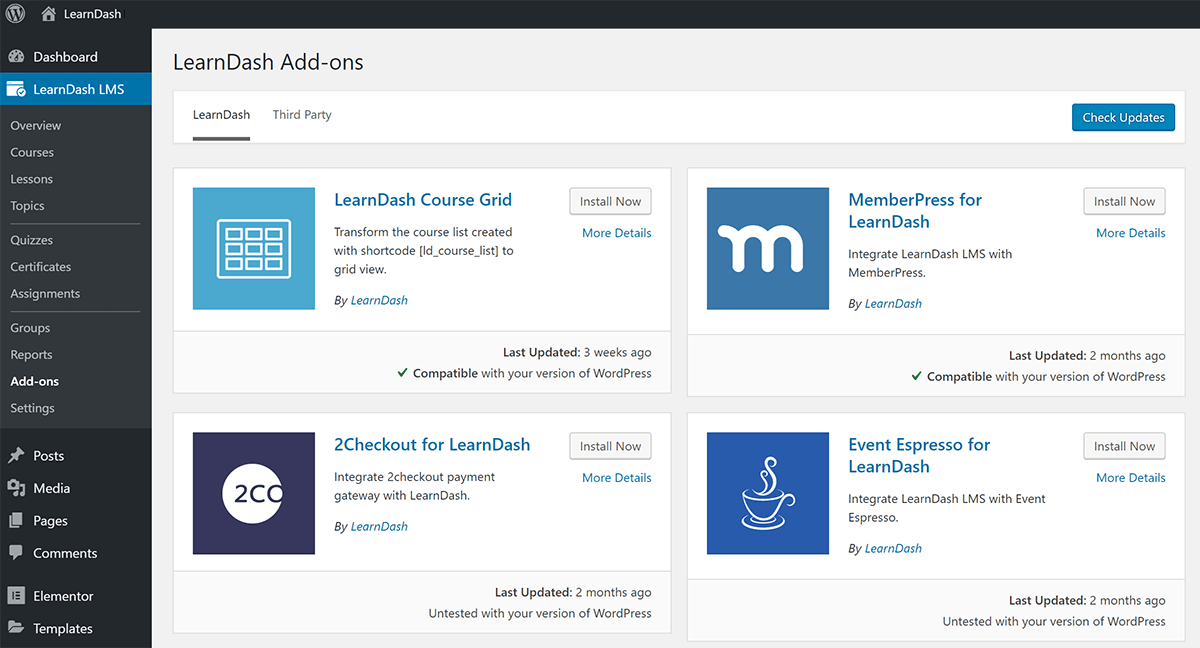Select the LearnDash tab
The width and height of the screenshot is (1200, 648).
point(220,114)
